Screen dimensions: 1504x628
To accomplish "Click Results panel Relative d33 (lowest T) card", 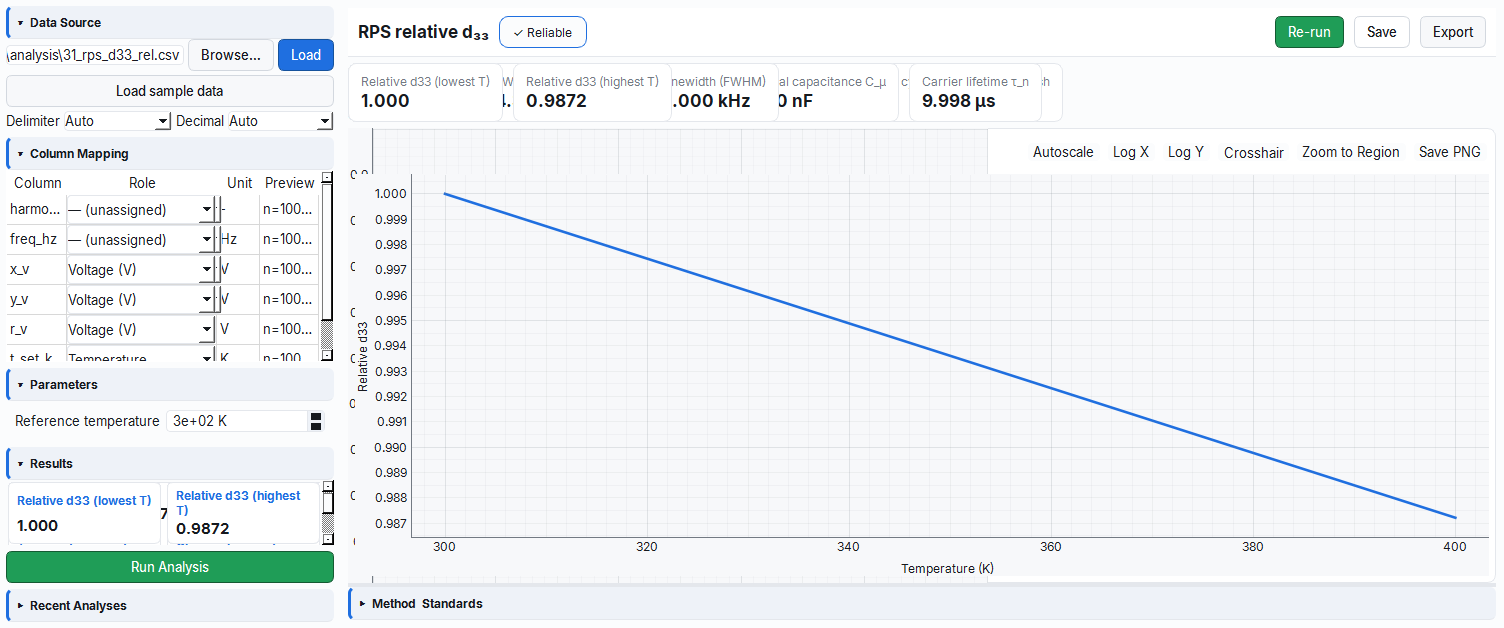I will coord(84,513).
